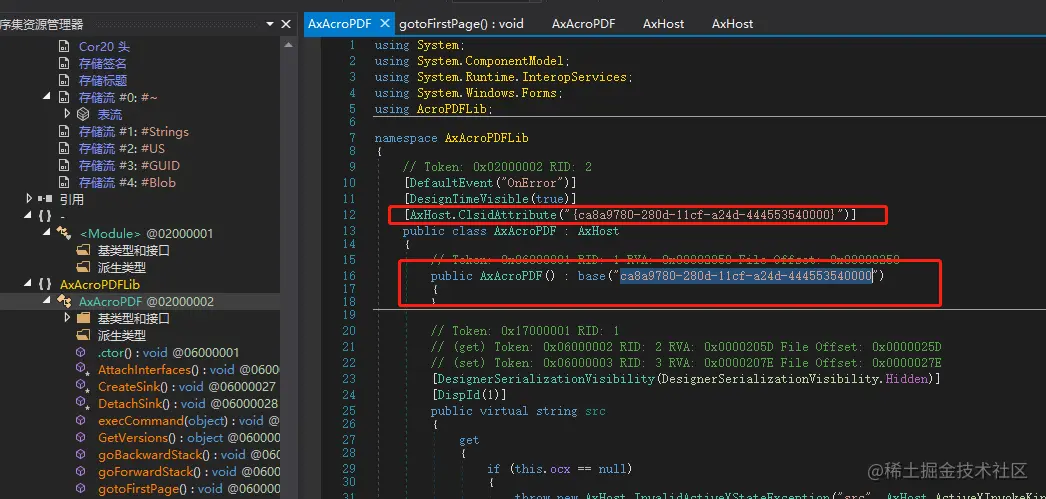Click the AttachInterfaces method icon

pos(82,370)
